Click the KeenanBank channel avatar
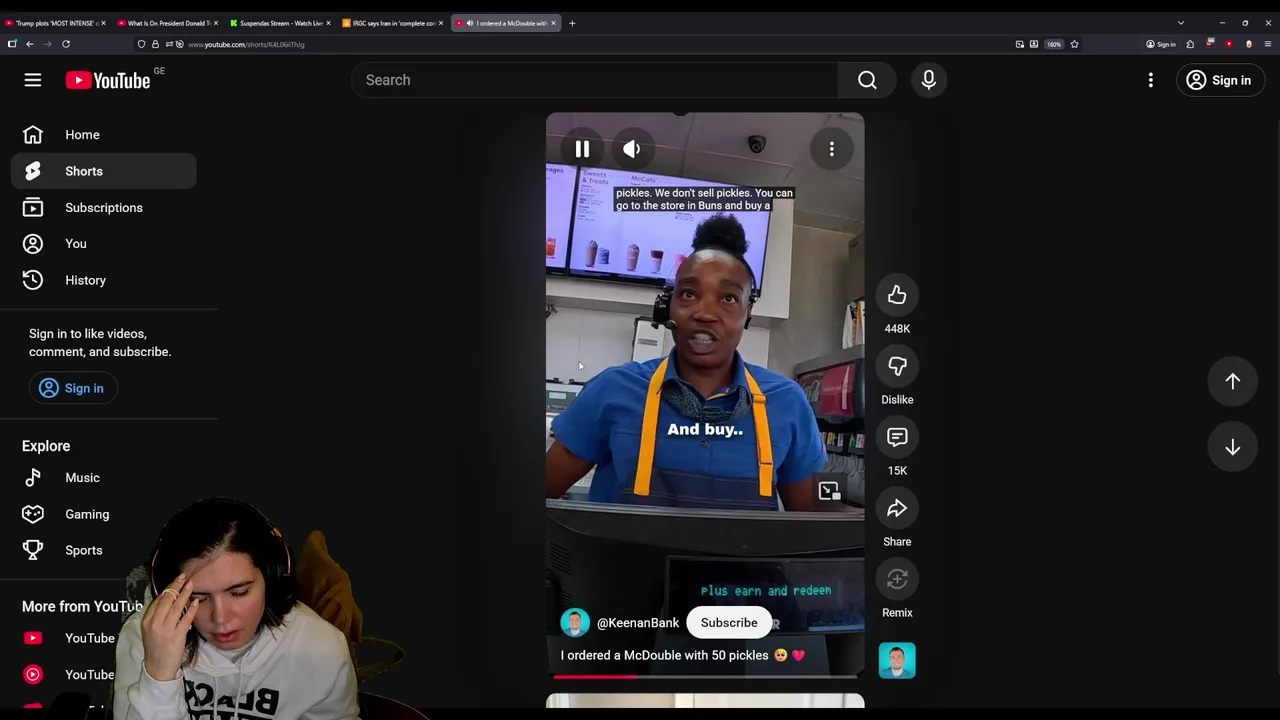This screenshot has width=1280, height=720. click(575, 623)
